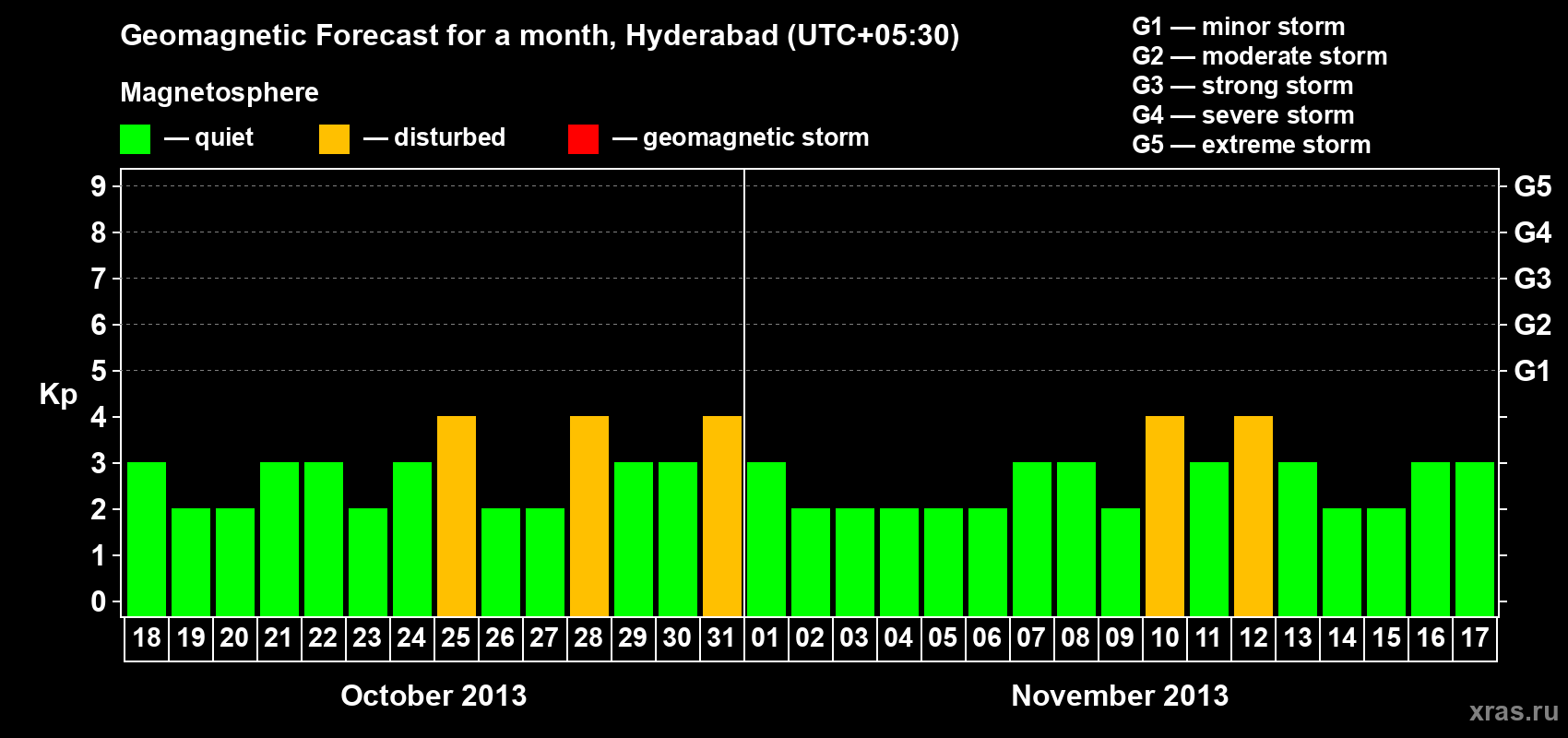Image resolution: width=1568 pixels, height=738 pixels.
Task: Click date label 09 on the axis
Action: click(1120, 638)
